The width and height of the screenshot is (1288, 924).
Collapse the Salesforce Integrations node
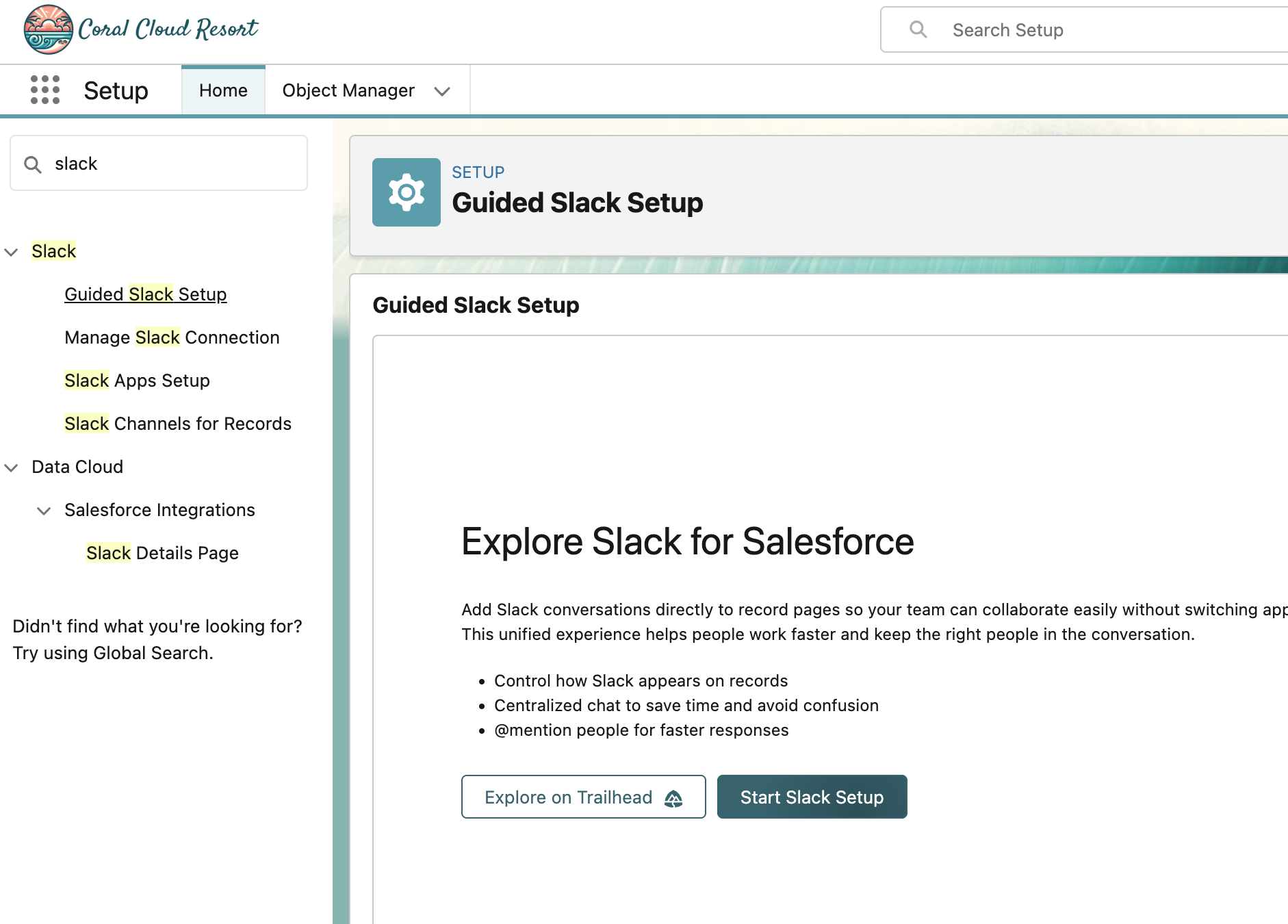[44, 511]
